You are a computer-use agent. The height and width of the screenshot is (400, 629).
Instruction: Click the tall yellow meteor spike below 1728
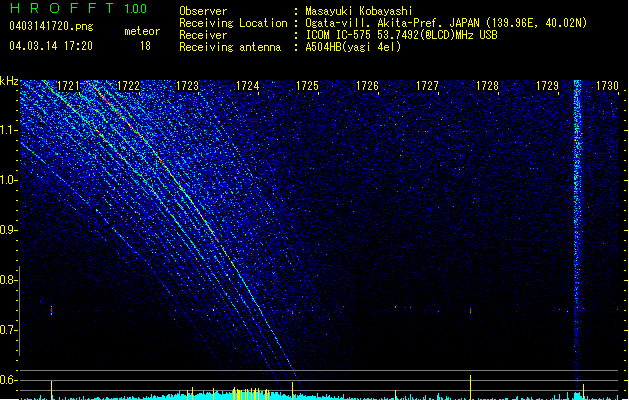point(470,387)
